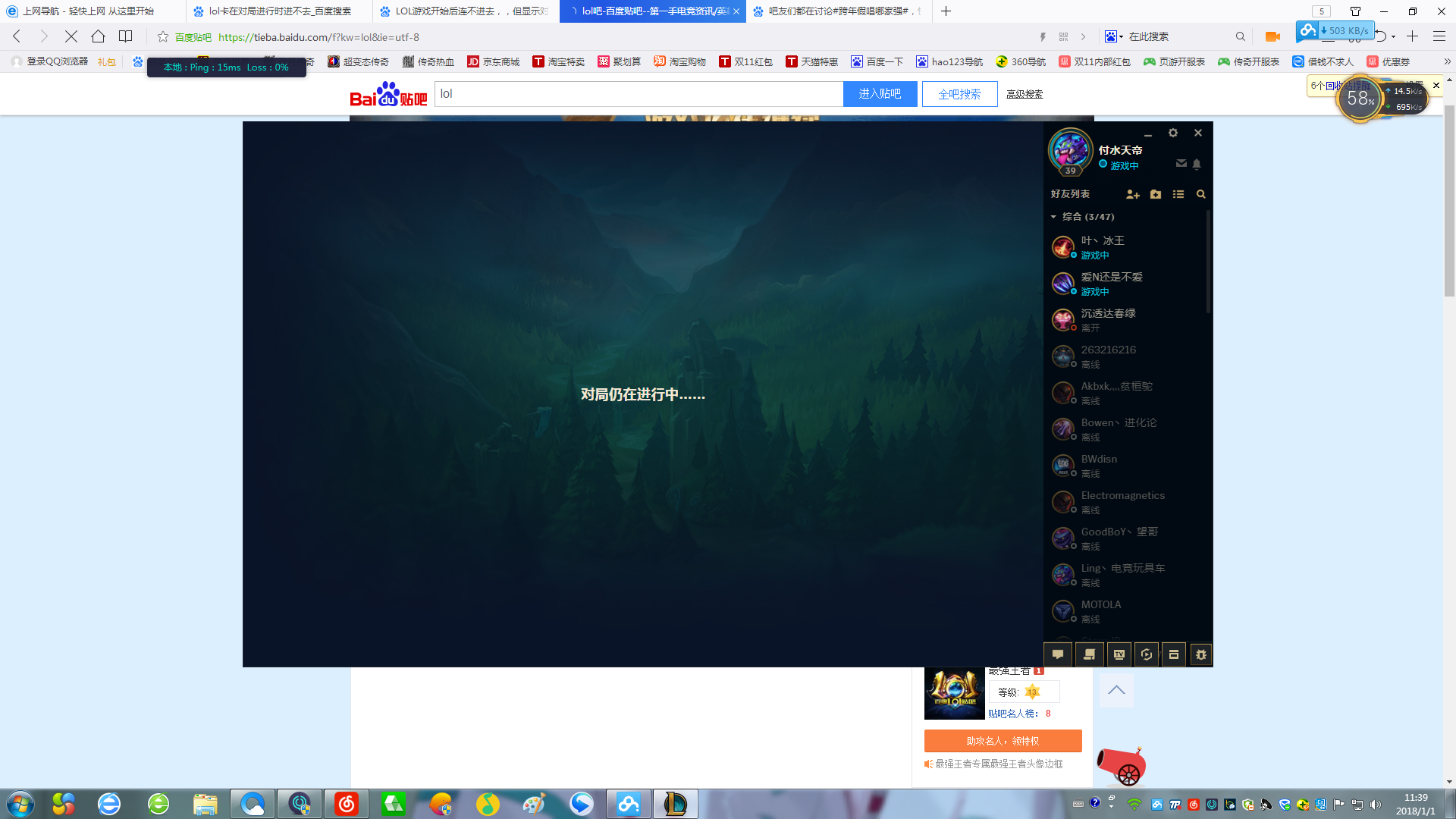Select friend 沉透达春绿
Viewport: 1456px width, 819px height.
coord(1125,320)
